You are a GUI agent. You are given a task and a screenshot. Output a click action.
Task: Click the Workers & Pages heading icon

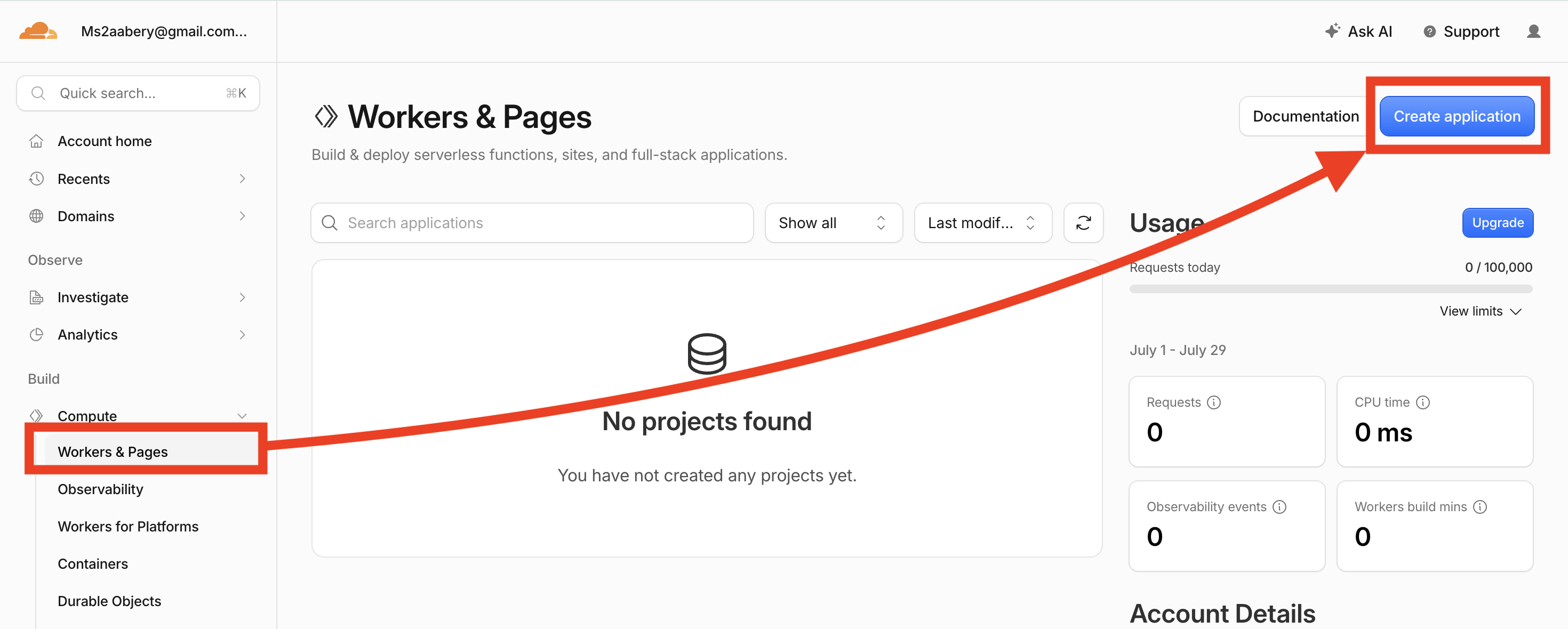[326, 116]
